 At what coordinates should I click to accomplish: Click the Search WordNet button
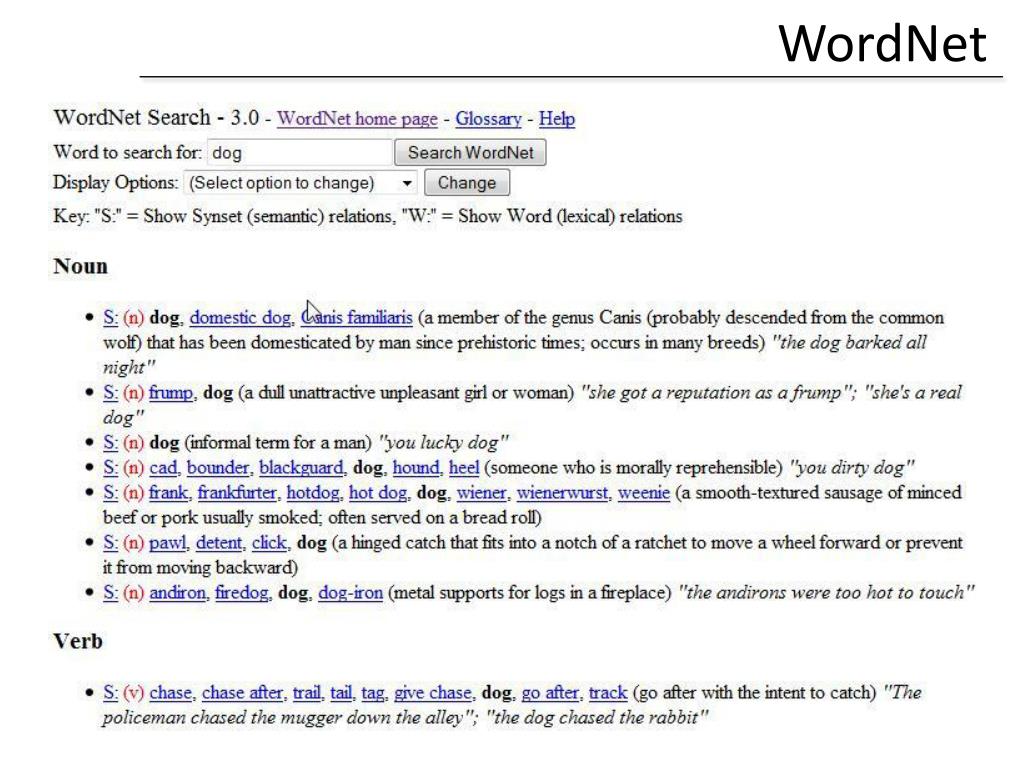tap(470, 153)
